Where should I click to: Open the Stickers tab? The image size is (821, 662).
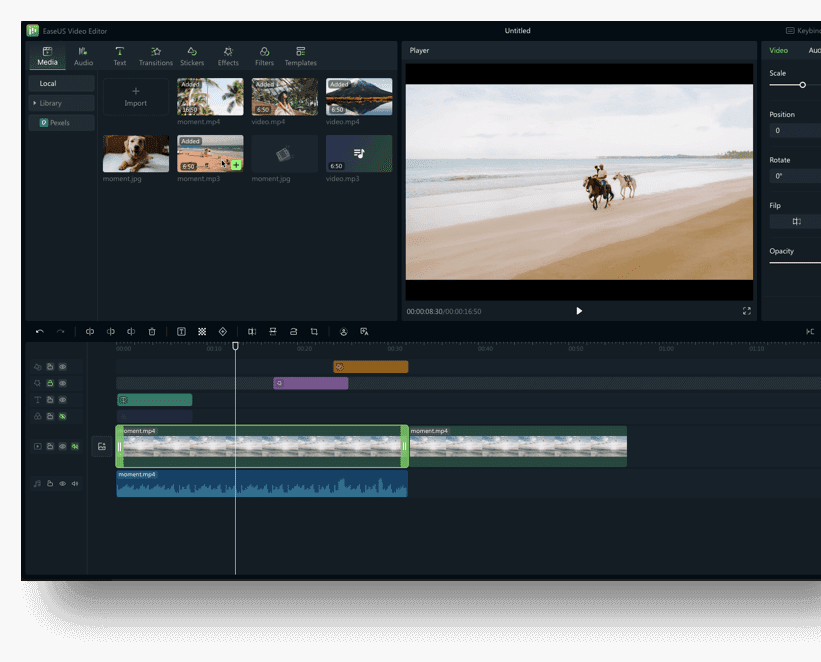(x=192, y=56)
